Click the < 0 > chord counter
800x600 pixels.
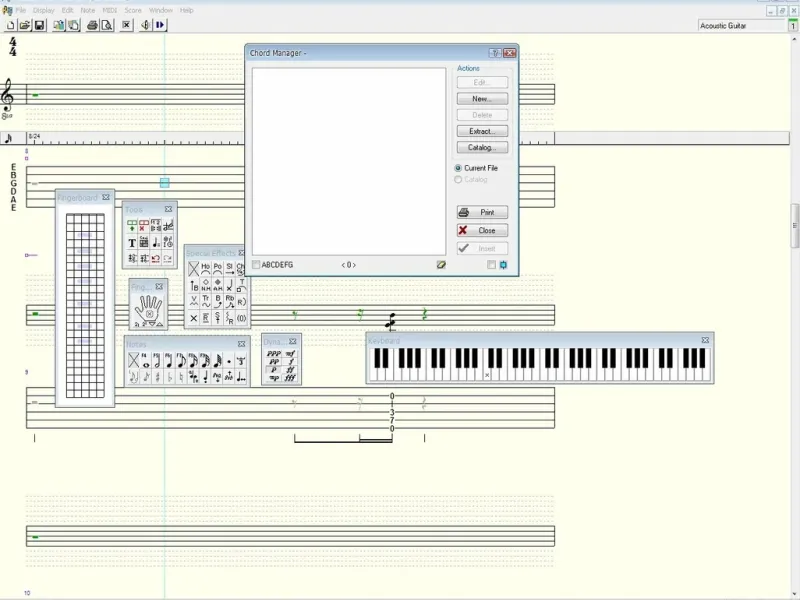pyautogui.click(x=348, y=265)
